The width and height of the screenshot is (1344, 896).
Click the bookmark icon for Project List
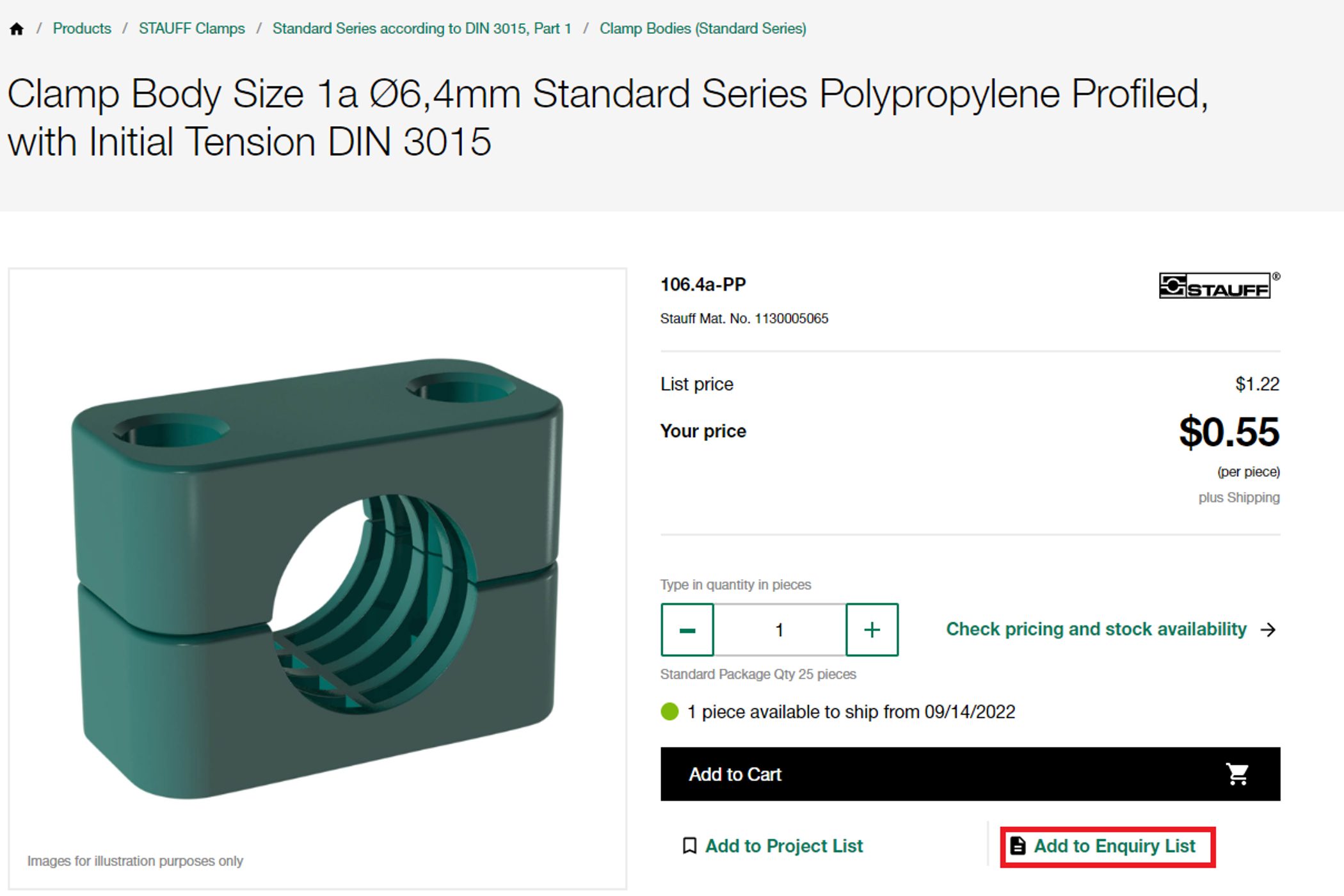[689, 846]
